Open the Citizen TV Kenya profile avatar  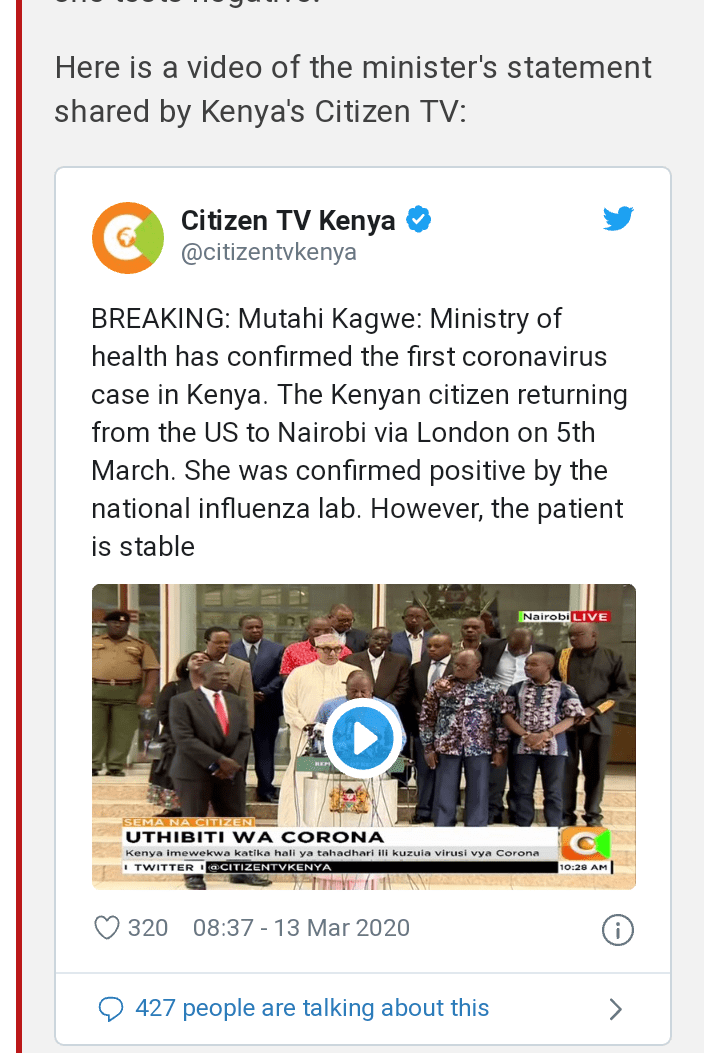point(128,238)
